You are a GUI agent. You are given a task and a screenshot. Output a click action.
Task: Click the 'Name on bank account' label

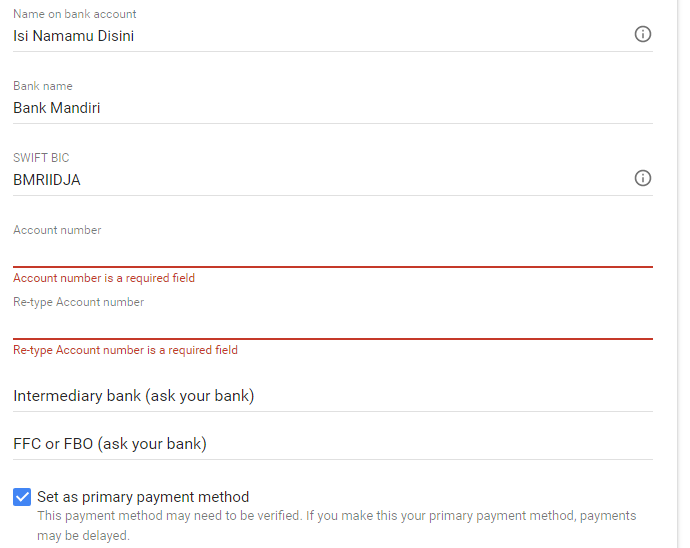point(75,14)
